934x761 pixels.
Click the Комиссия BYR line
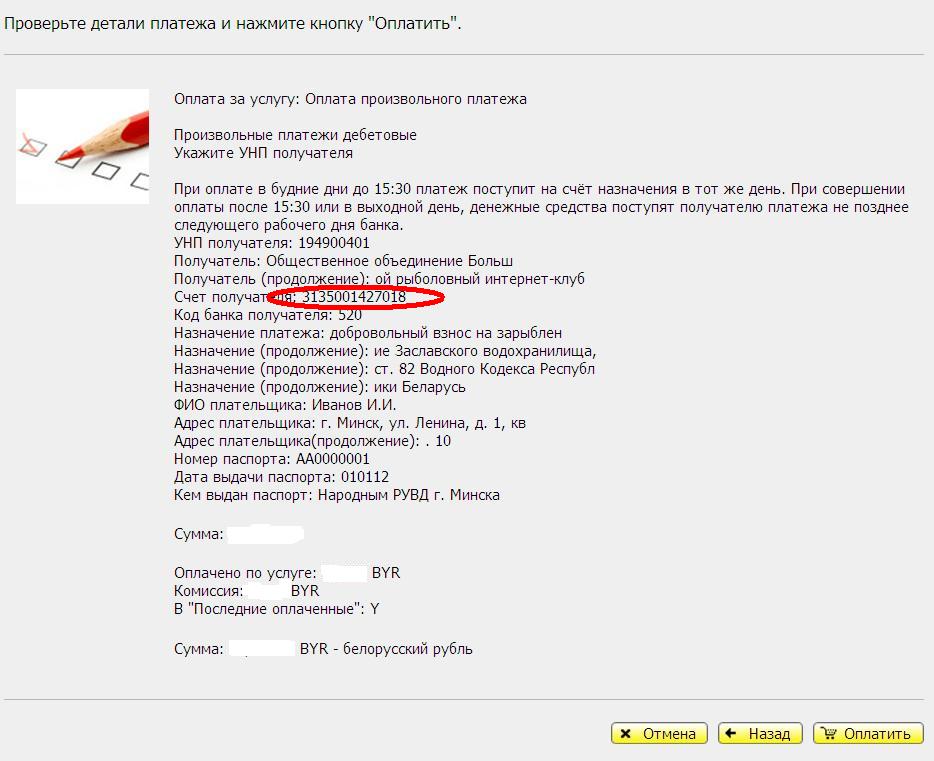[x=246, y=591]
